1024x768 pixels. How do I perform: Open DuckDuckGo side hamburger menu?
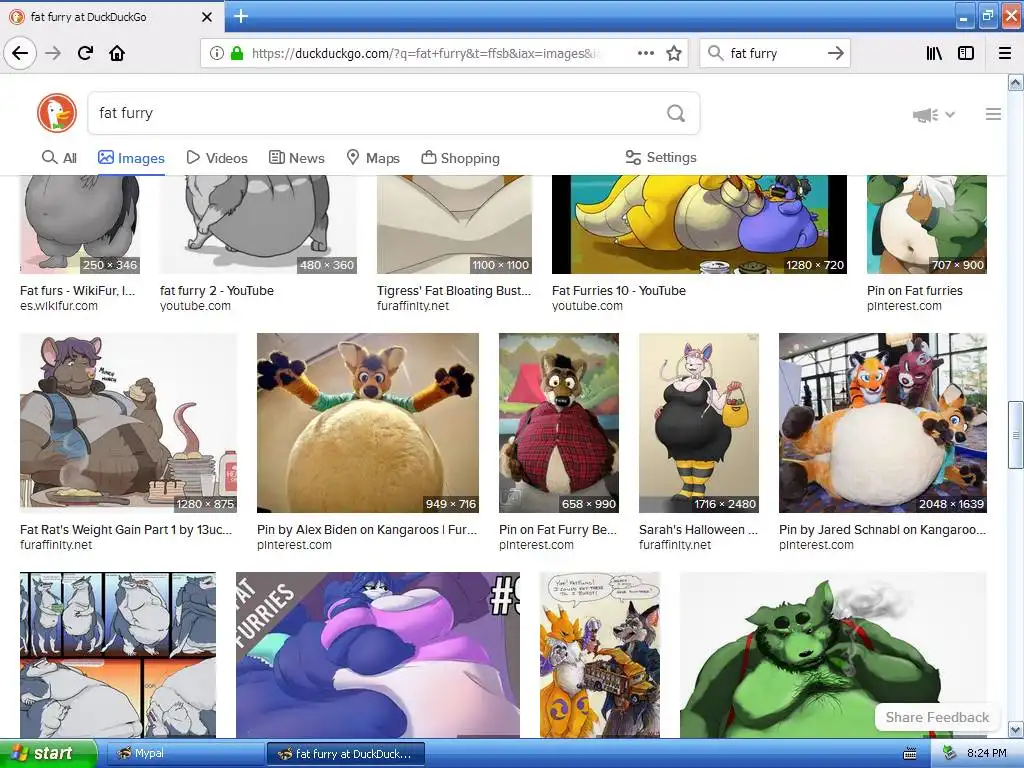[993, 114]
